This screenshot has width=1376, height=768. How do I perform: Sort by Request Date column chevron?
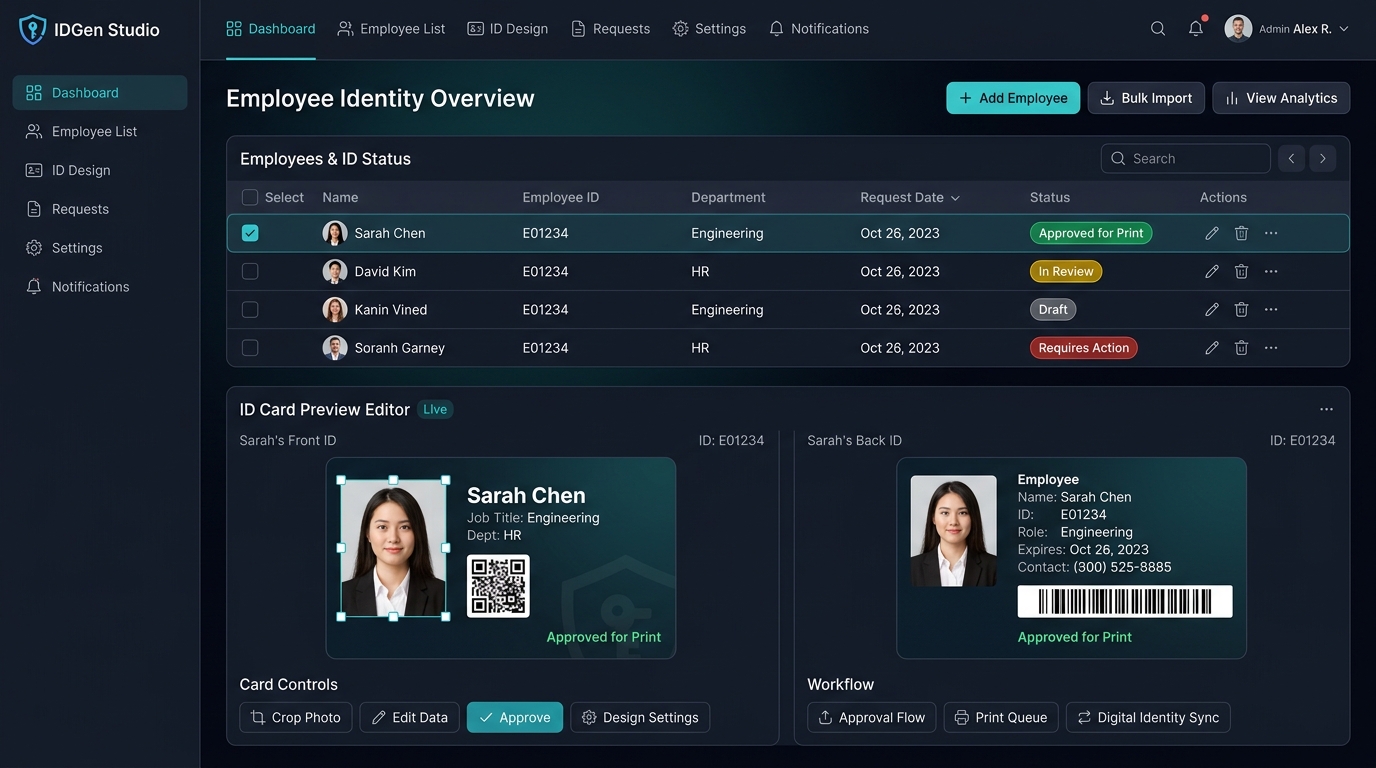pyautogui.click(x=955, y=198)
